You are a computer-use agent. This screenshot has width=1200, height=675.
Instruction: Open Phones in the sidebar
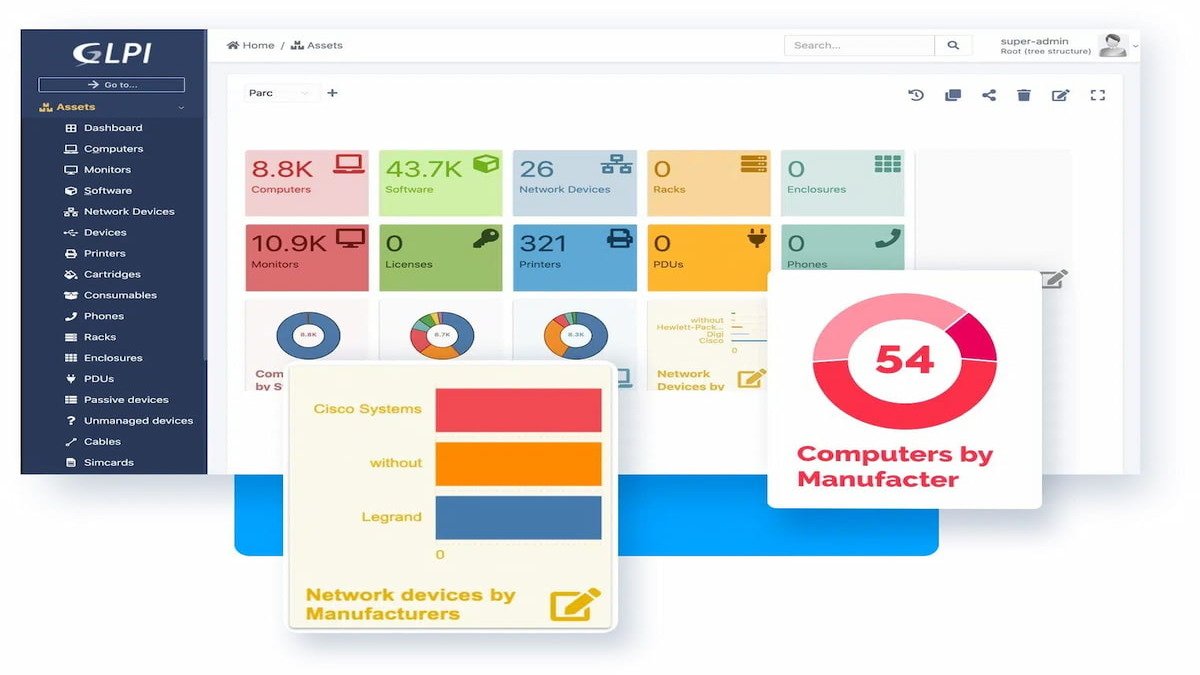[x=104, y=317]
